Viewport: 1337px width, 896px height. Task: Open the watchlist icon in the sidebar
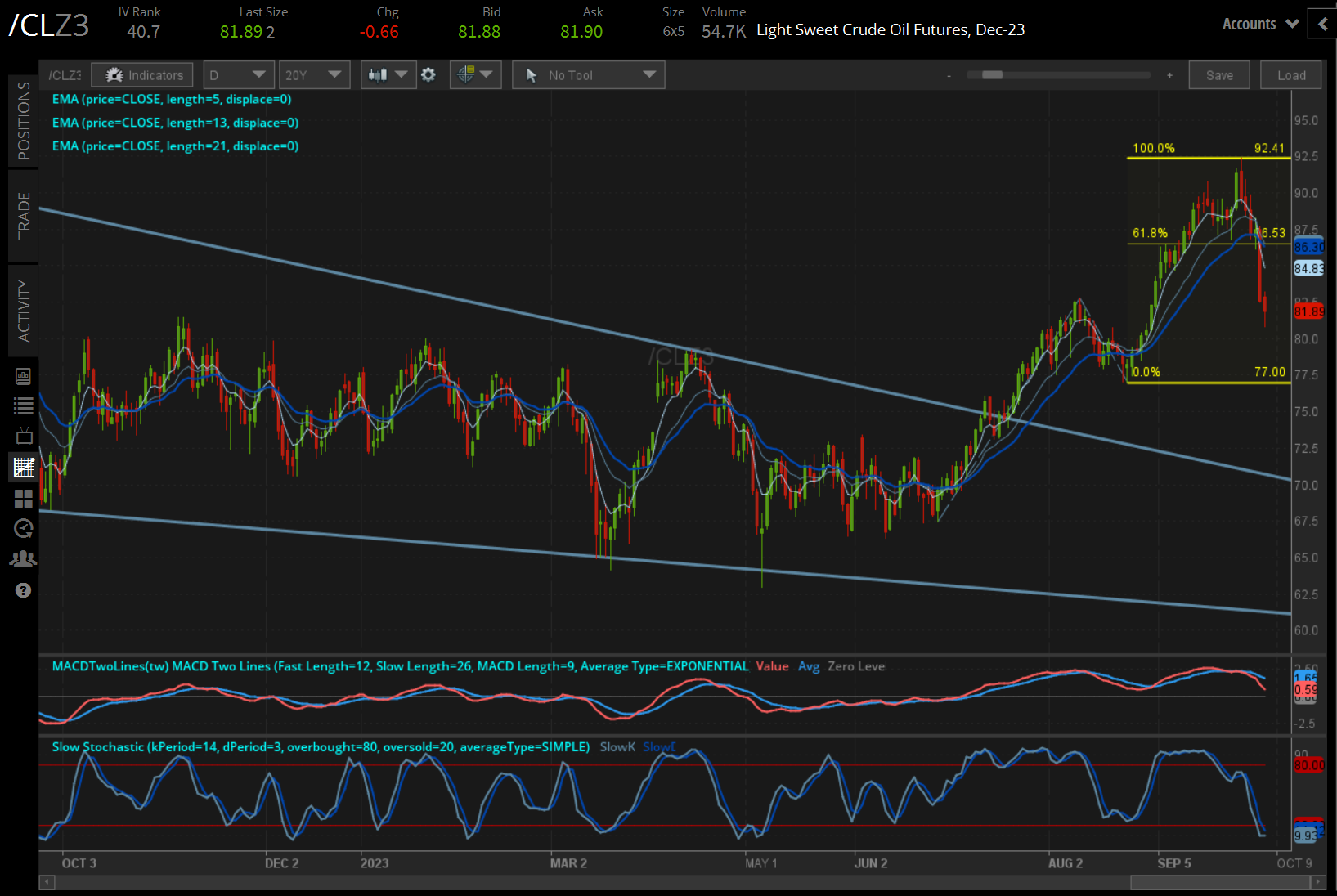24,405
